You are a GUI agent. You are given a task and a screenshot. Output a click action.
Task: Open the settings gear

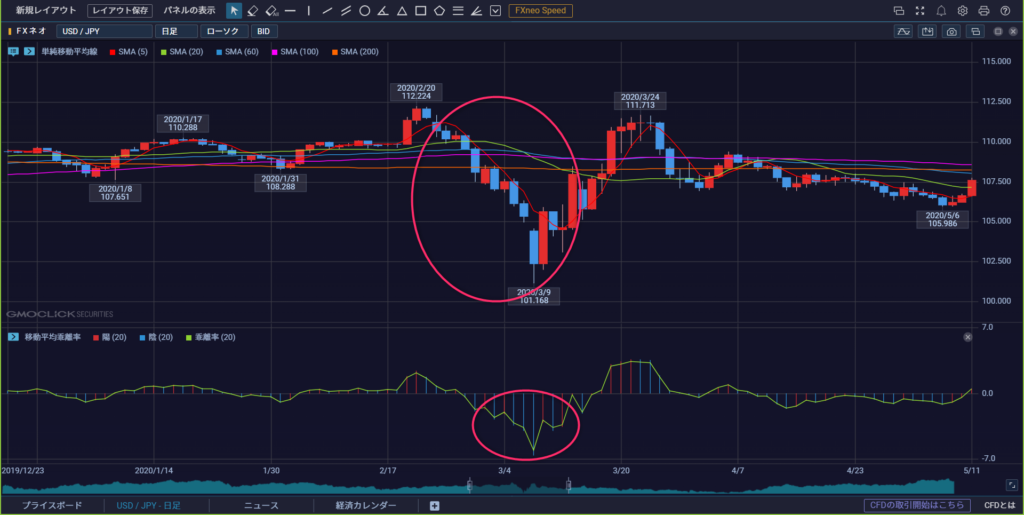(962, 10)
